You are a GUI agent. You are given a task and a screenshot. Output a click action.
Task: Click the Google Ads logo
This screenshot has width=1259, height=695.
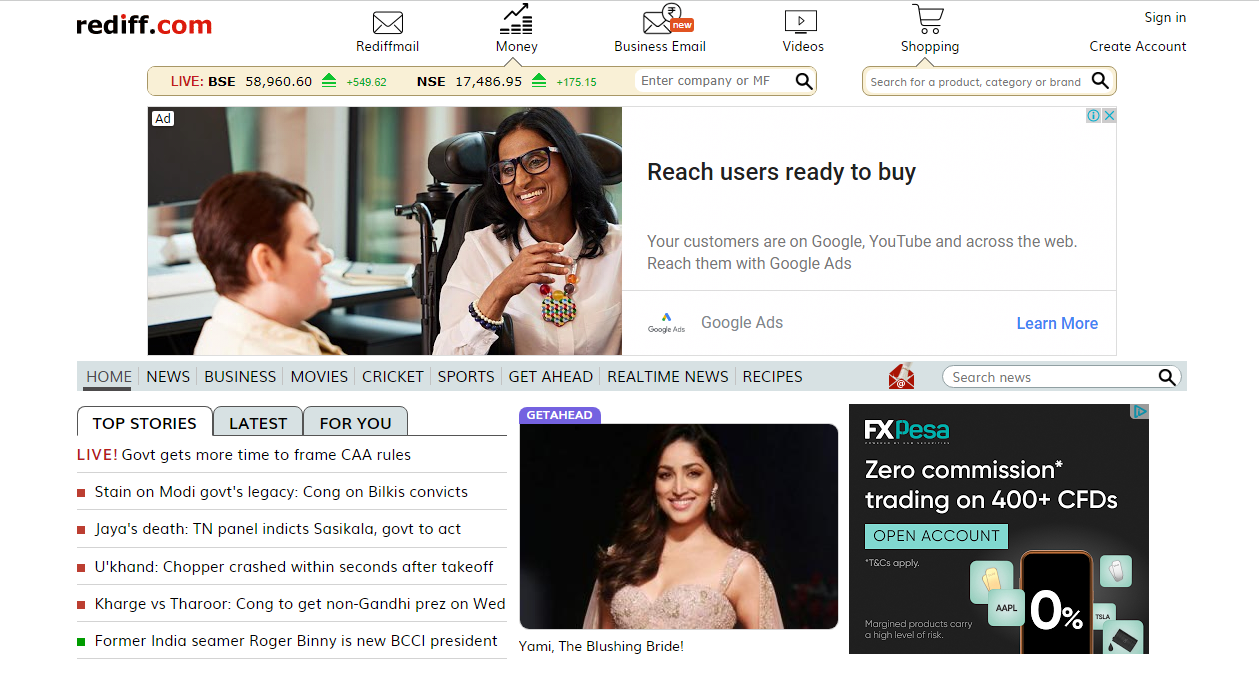[x=666, y=322]
